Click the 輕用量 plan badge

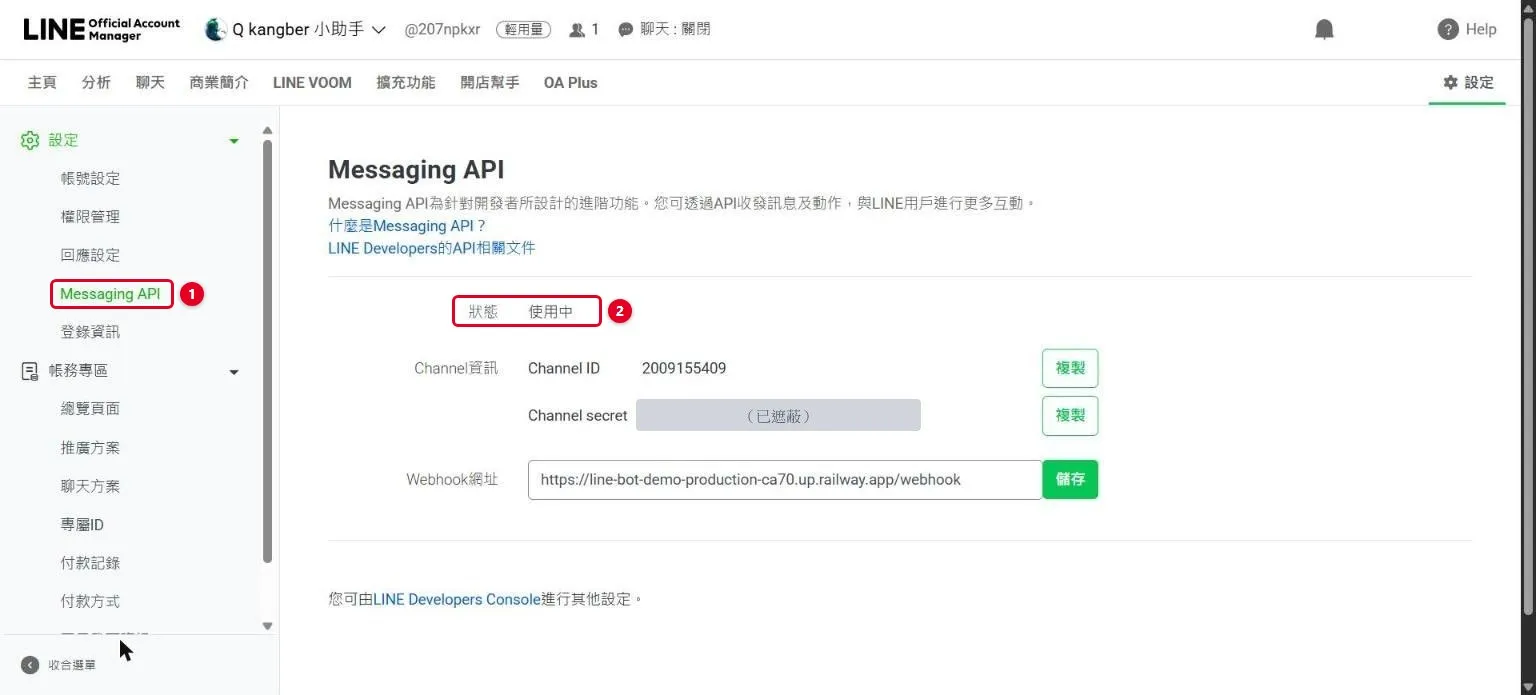click(x=523, y=30)
